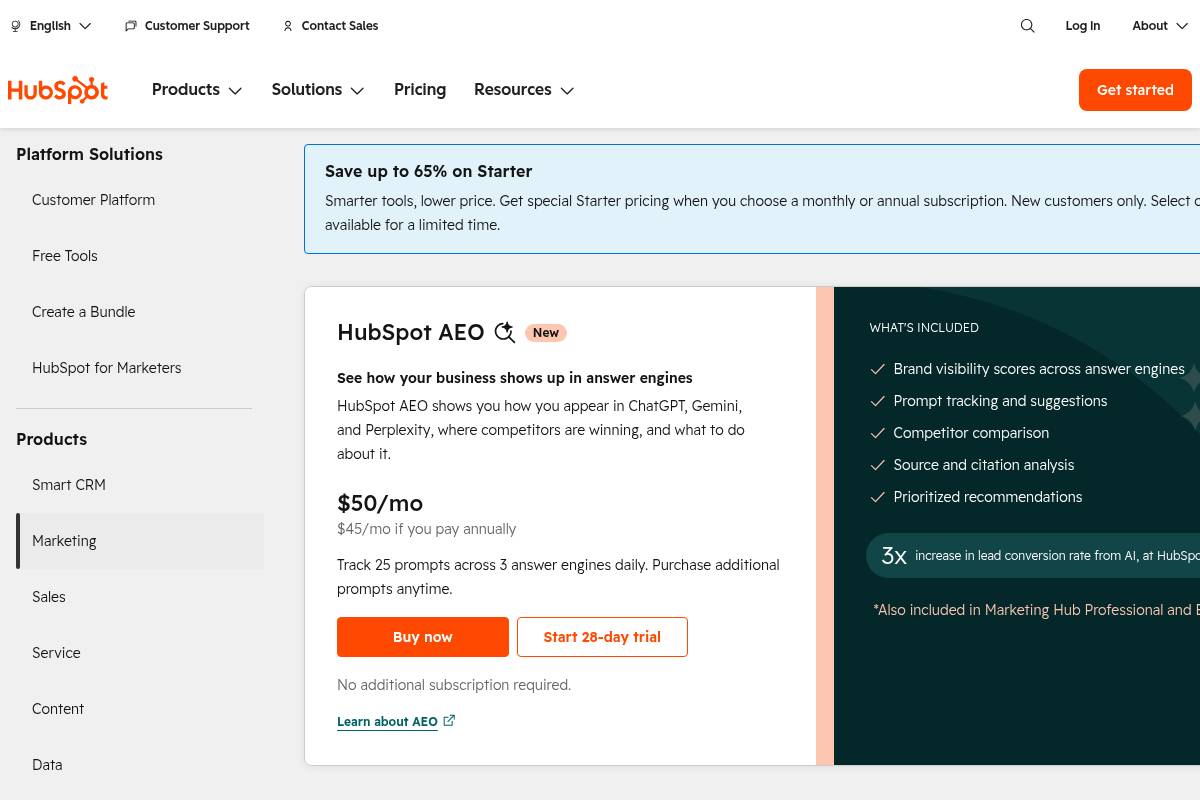Viewport: 1200px width, 800px height.
Task: Click the New badge next to HubSpot AEO
Action: [546, 333]
